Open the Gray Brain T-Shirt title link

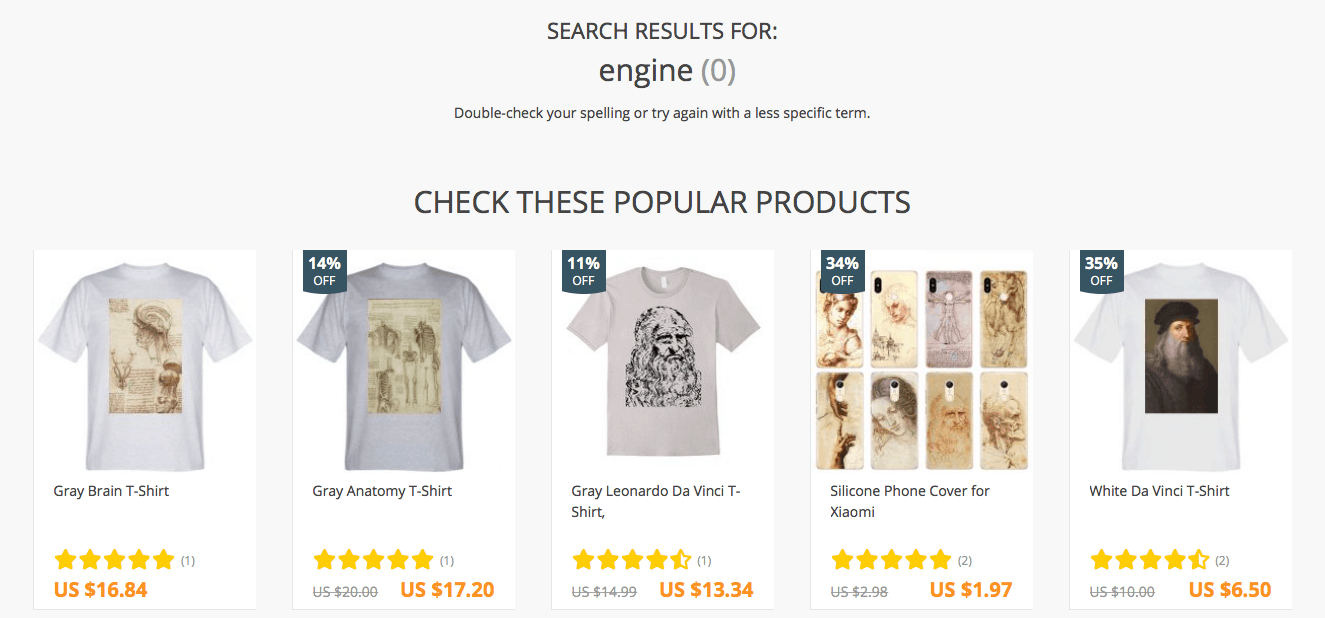111,491
